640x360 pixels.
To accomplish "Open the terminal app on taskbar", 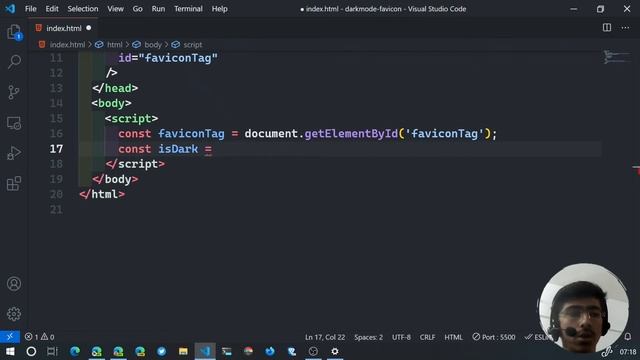I will tap(227, 351).
